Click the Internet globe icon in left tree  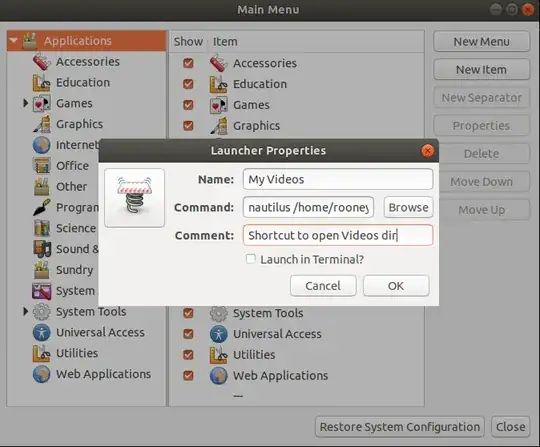(42, 145)
